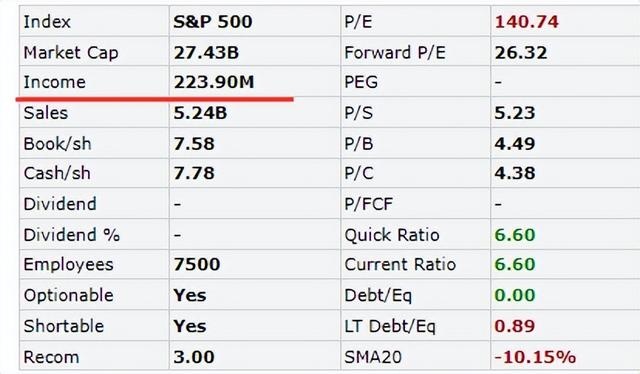Click the Recom value 3.00
640x374 pixels.
tap(194, 357)
